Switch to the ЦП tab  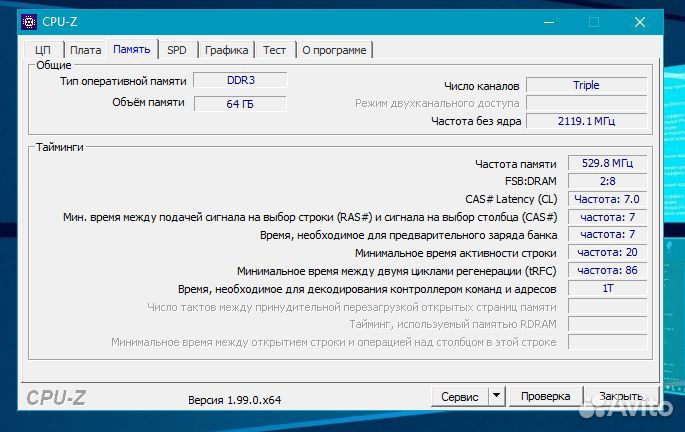(43, 50)
